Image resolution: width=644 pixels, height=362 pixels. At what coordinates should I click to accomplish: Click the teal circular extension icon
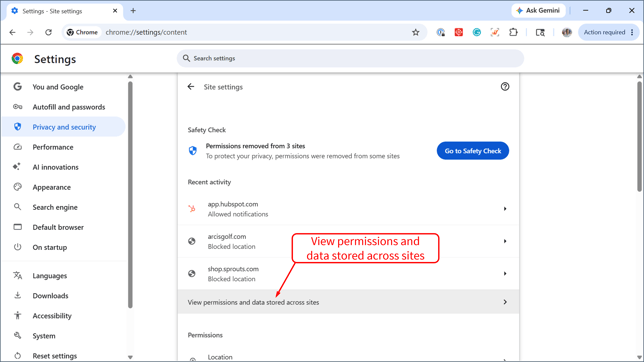(477, 32)
